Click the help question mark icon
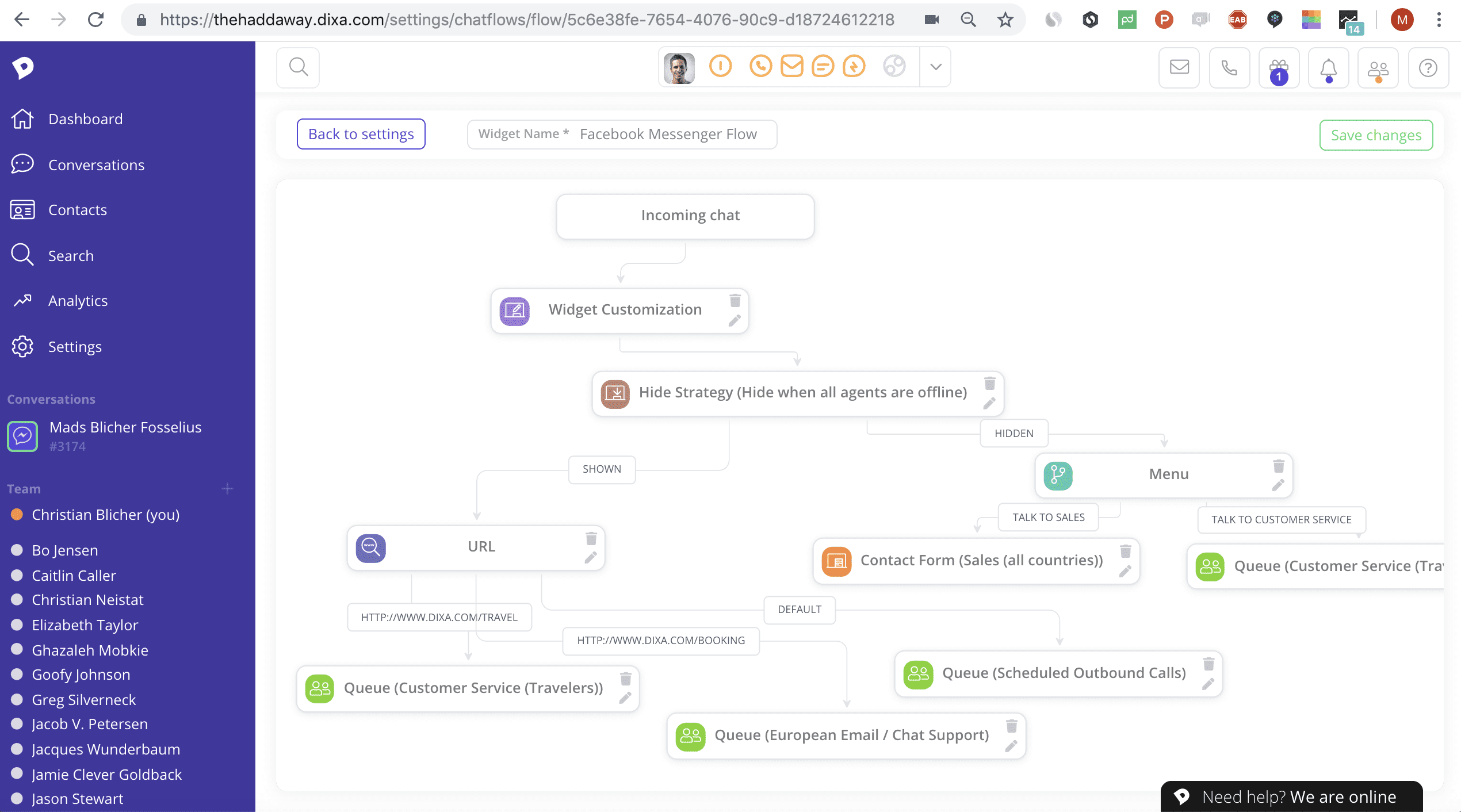This screenshot has height=812, width=1461. coord(1428,67)
